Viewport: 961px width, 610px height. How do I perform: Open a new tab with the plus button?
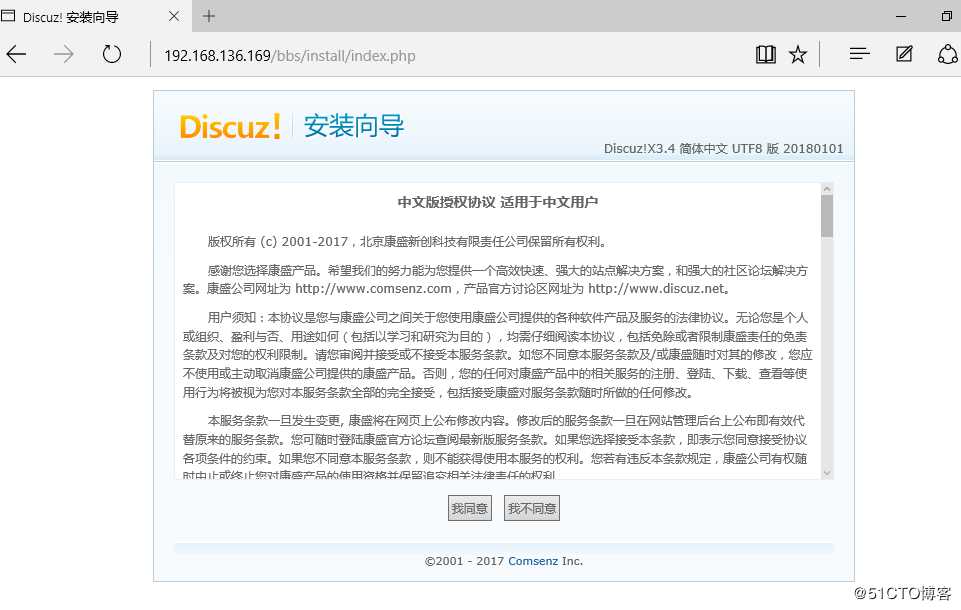tap(209, 16)
